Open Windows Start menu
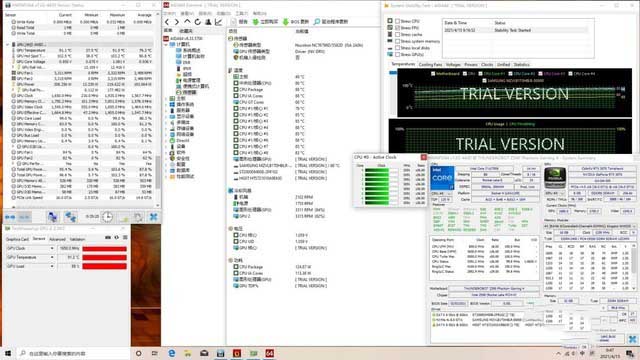Screen dimensions: 640x360 point(7,353)
